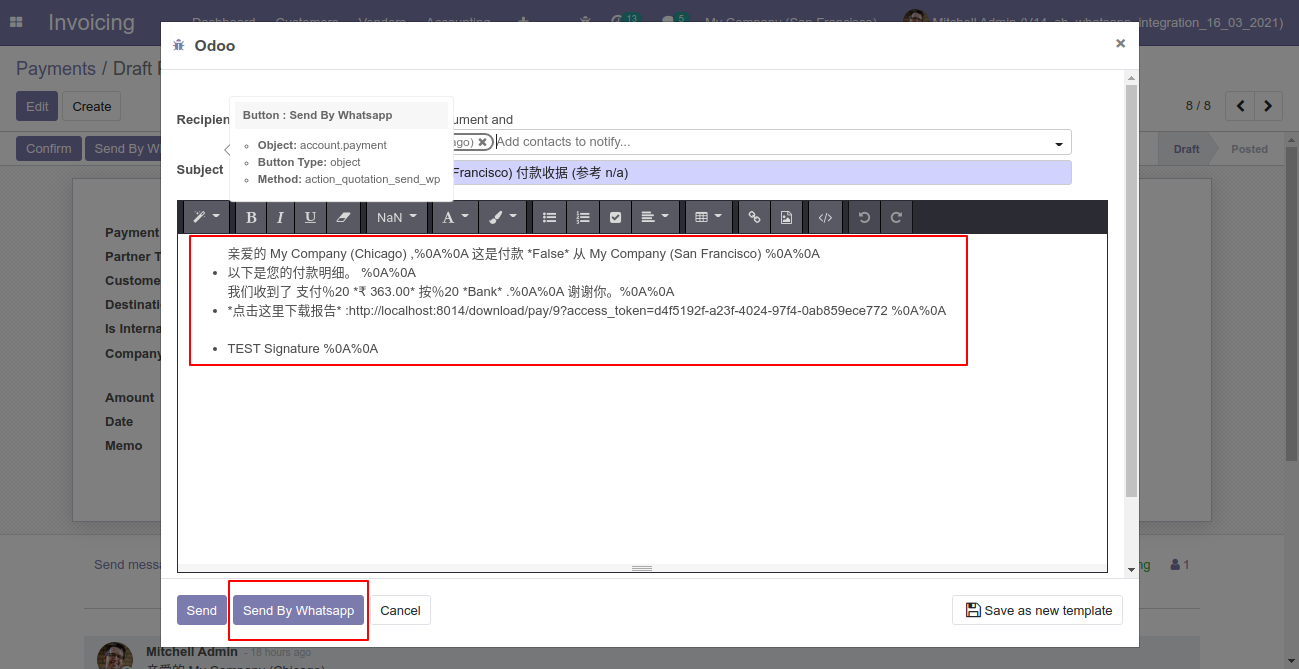Toggle italic formatting in editor
Viewport: 1299px width, 669px height.
pyautogui.click(x=280, y=217)
